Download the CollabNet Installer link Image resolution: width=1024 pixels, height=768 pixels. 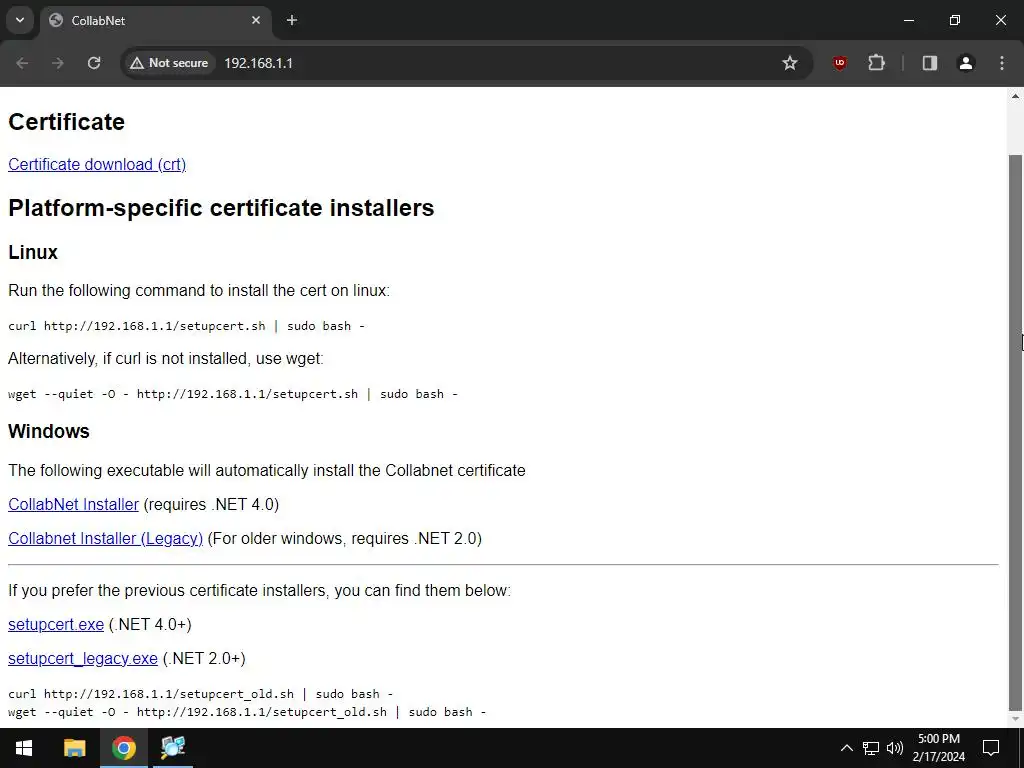pyautogui.click(x=73, y=504)
